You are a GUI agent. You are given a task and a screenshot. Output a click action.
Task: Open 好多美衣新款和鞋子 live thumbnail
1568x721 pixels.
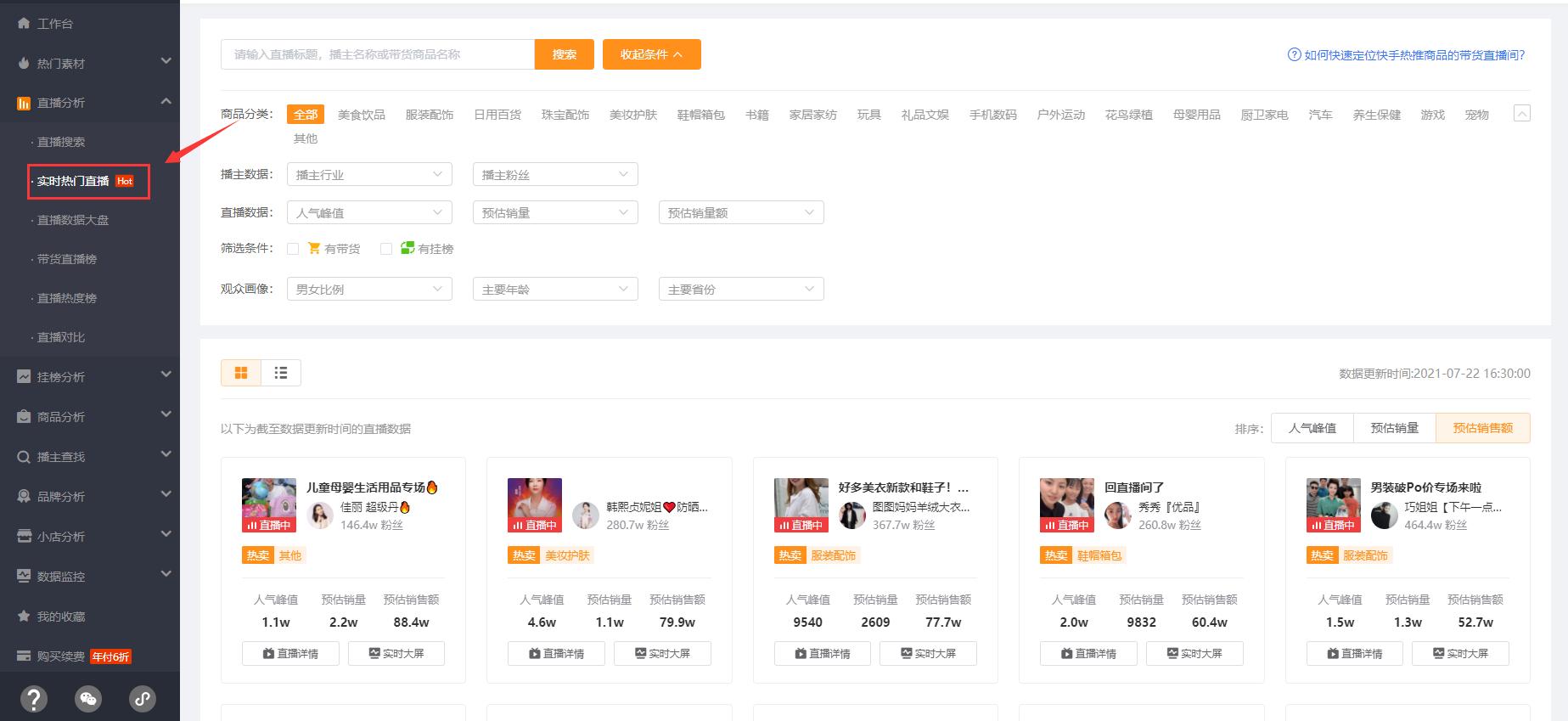click(x=801, y=505)
